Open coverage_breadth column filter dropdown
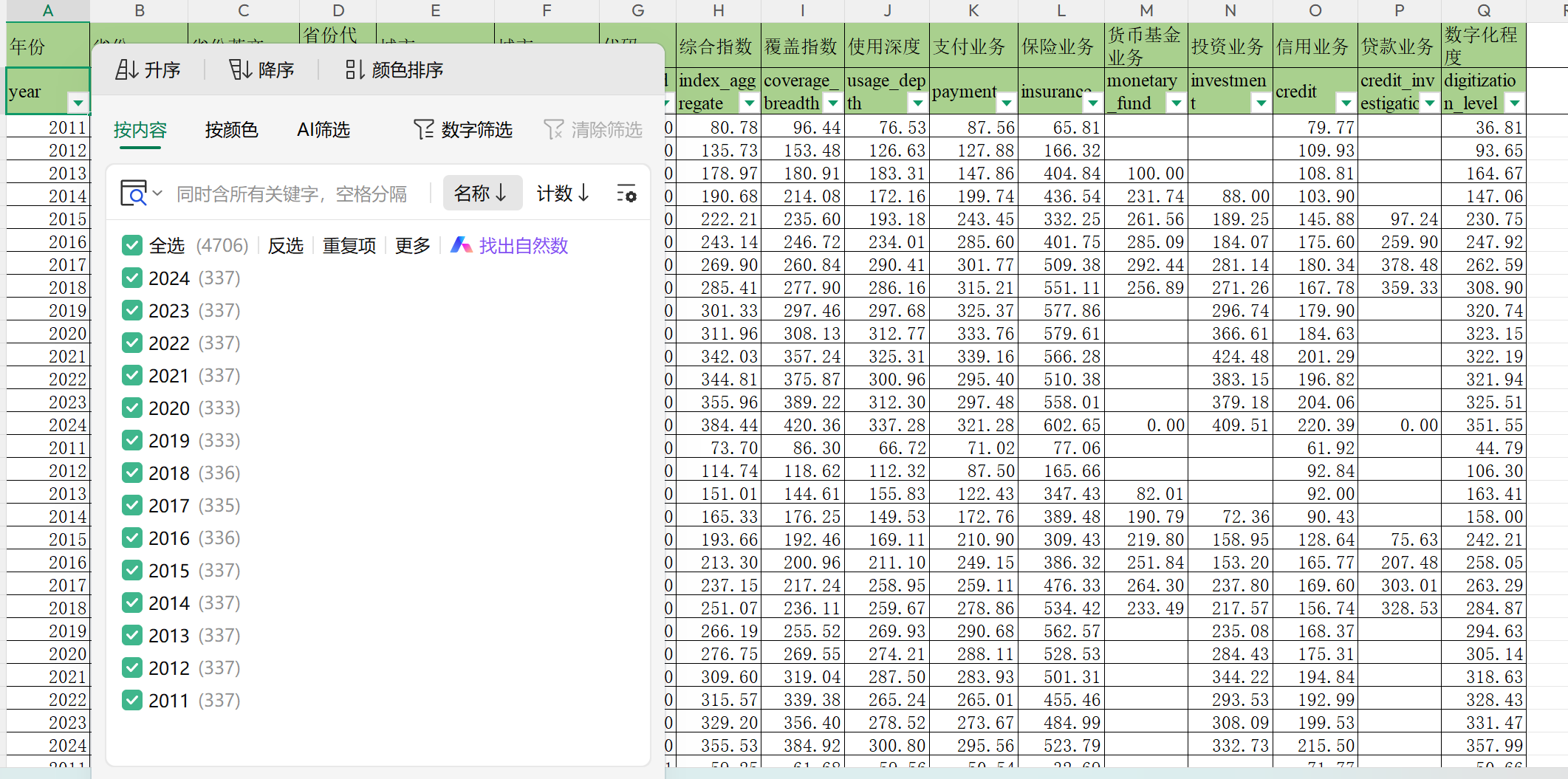The height and width of the screenshot is (779, 1568). point(833,103)
